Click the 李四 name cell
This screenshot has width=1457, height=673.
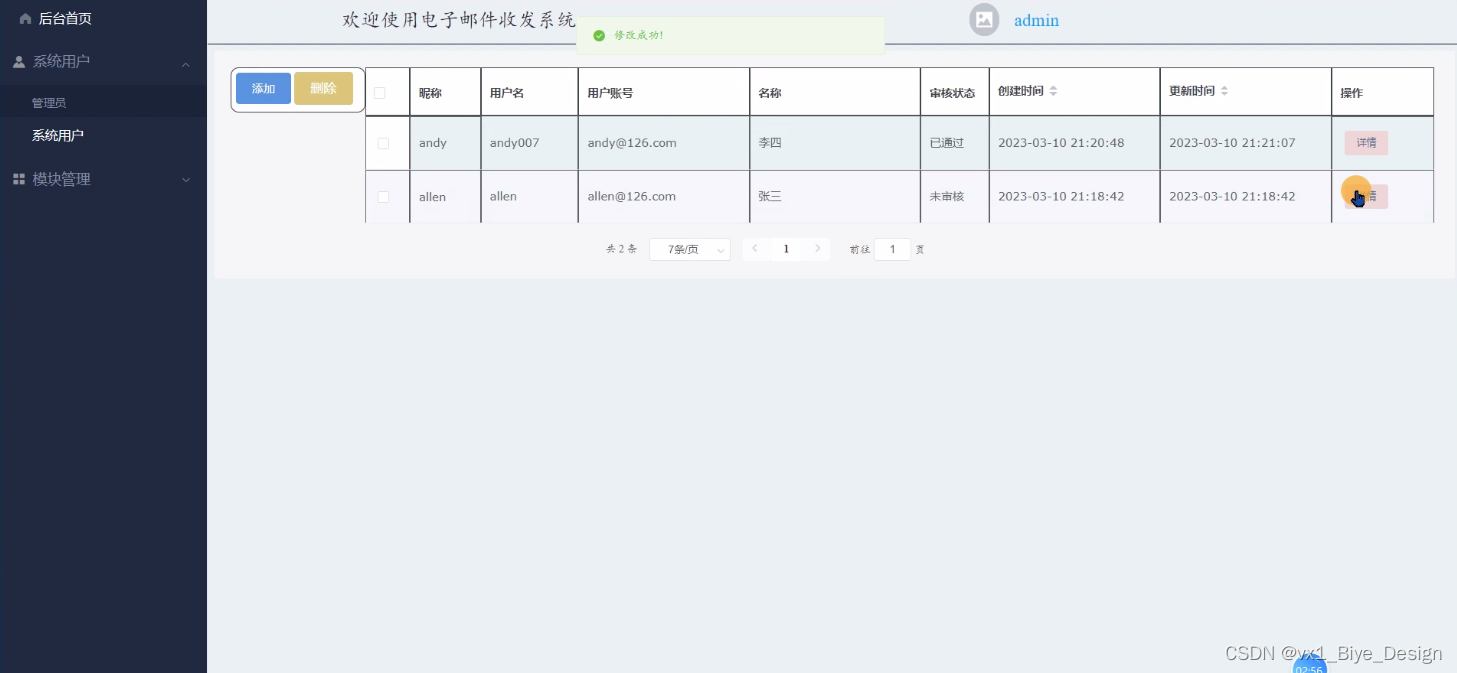point(770,143)
